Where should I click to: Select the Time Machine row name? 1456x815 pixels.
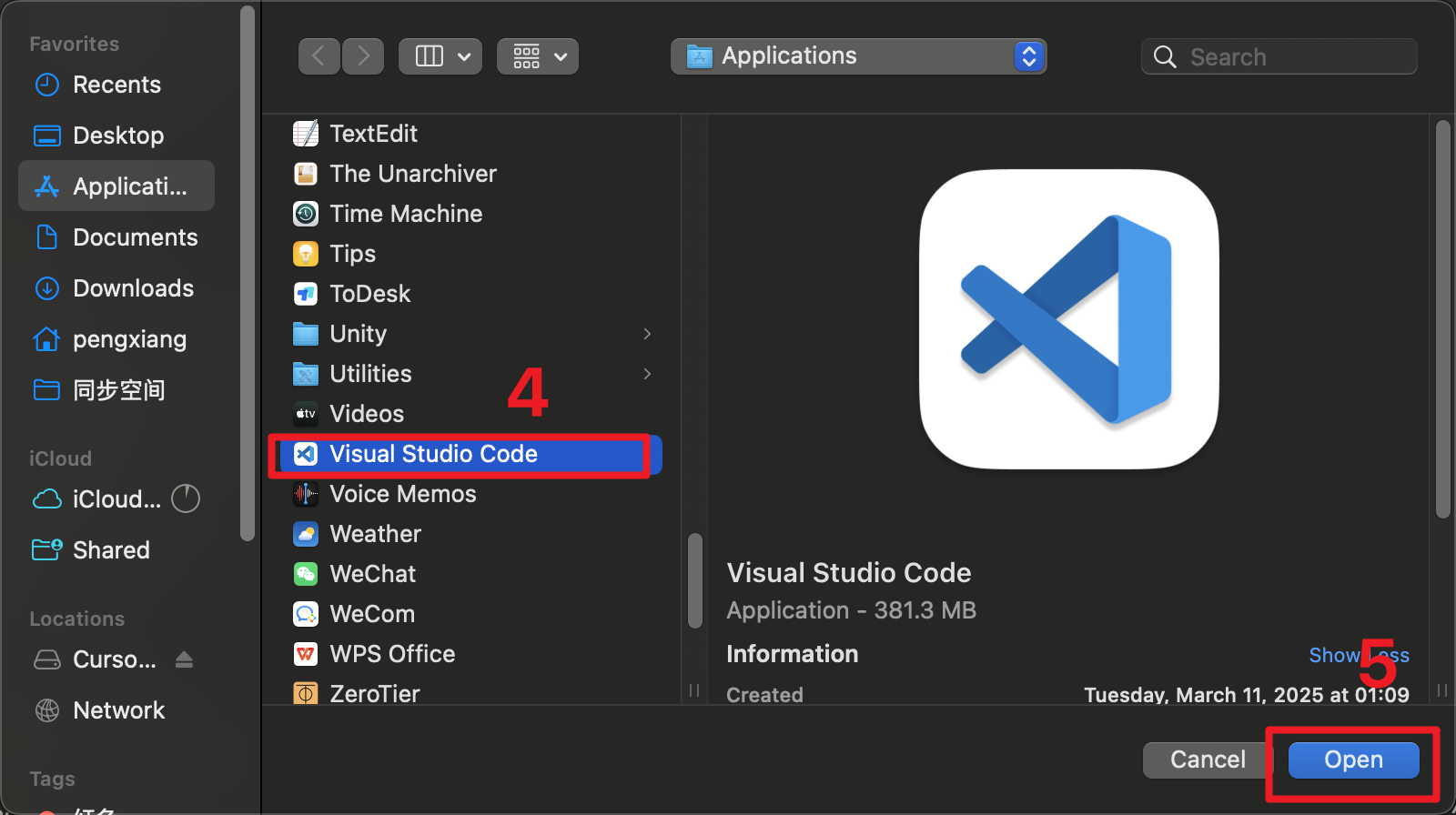point(406,214)
